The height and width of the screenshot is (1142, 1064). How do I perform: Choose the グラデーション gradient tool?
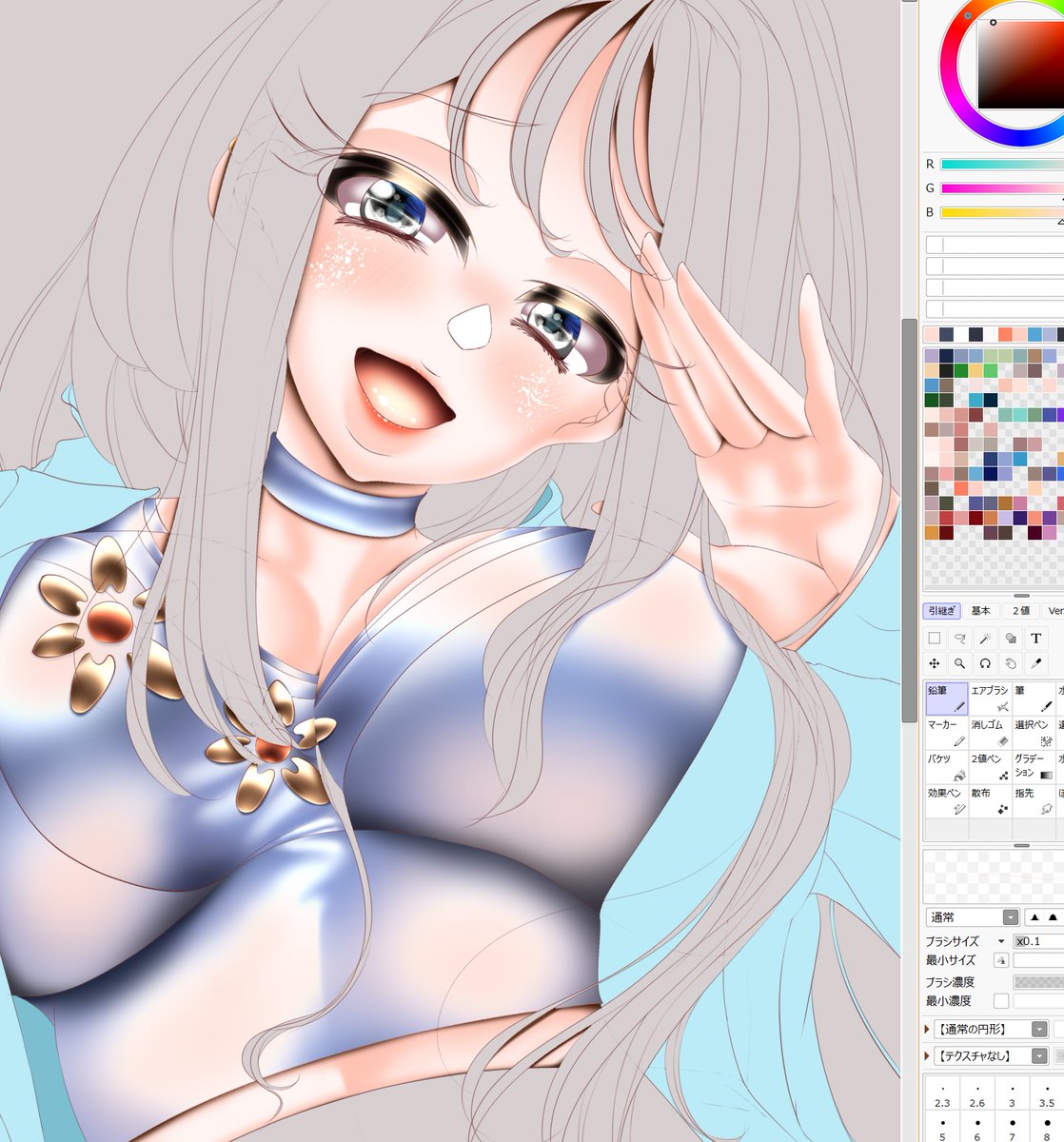1034,767
